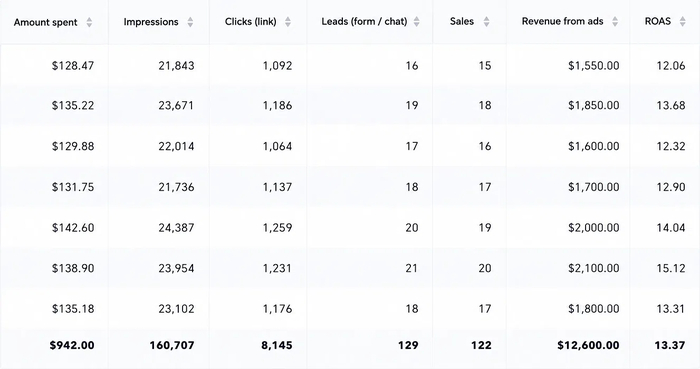The width and height of the screenshot is (700, 369).
Task: Select the Amount spent column header label
Action: pyautogui.click(x=46, y=22)
